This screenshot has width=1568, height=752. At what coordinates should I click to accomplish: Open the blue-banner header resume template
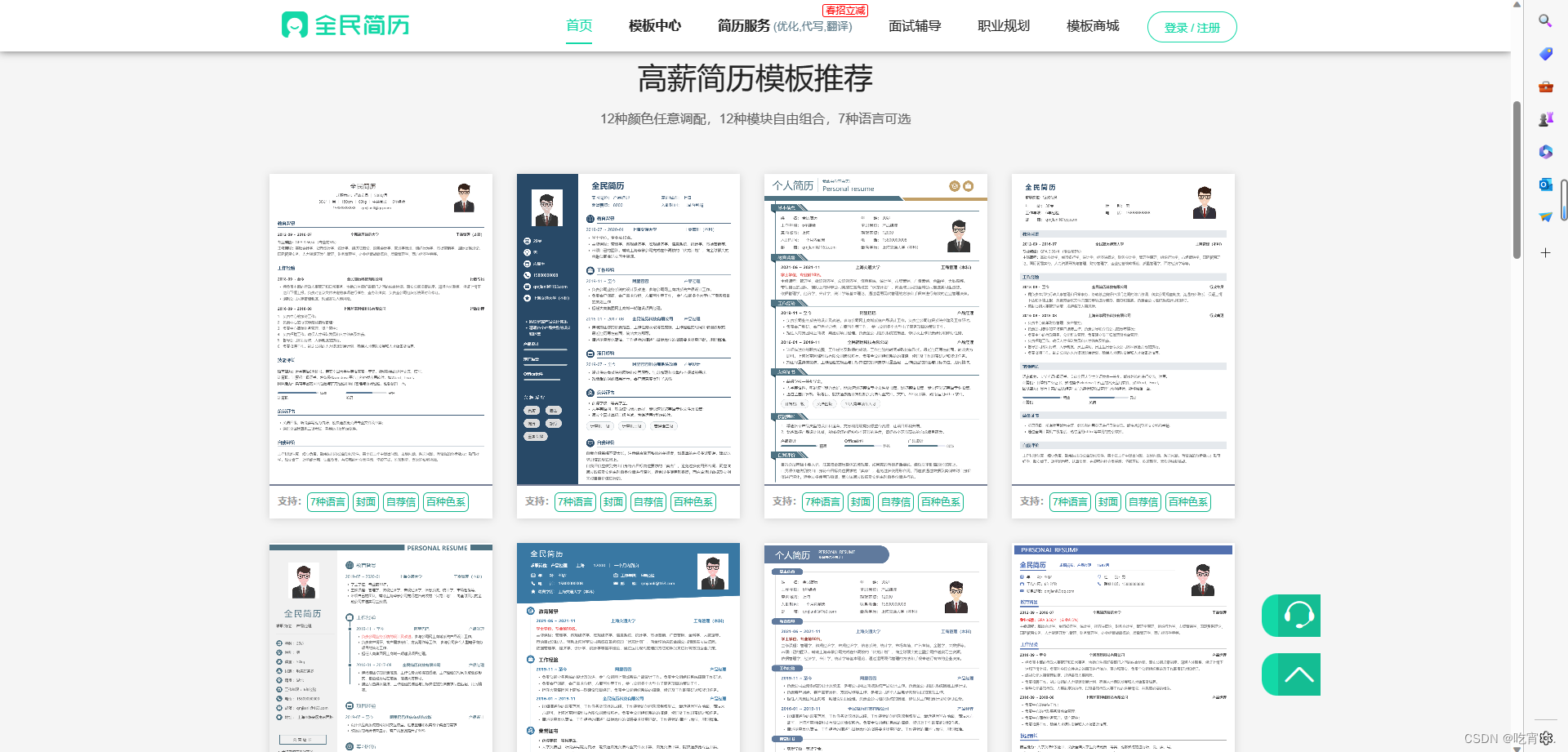click(628, 647)
